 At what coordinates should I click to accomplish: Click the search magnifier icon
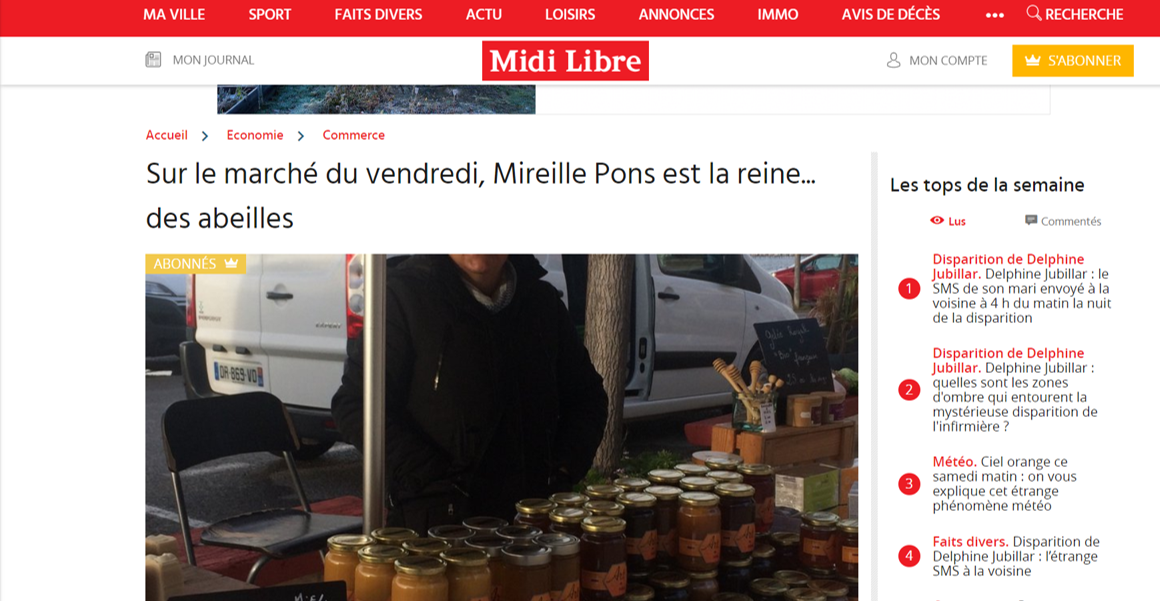[1033, 13]
